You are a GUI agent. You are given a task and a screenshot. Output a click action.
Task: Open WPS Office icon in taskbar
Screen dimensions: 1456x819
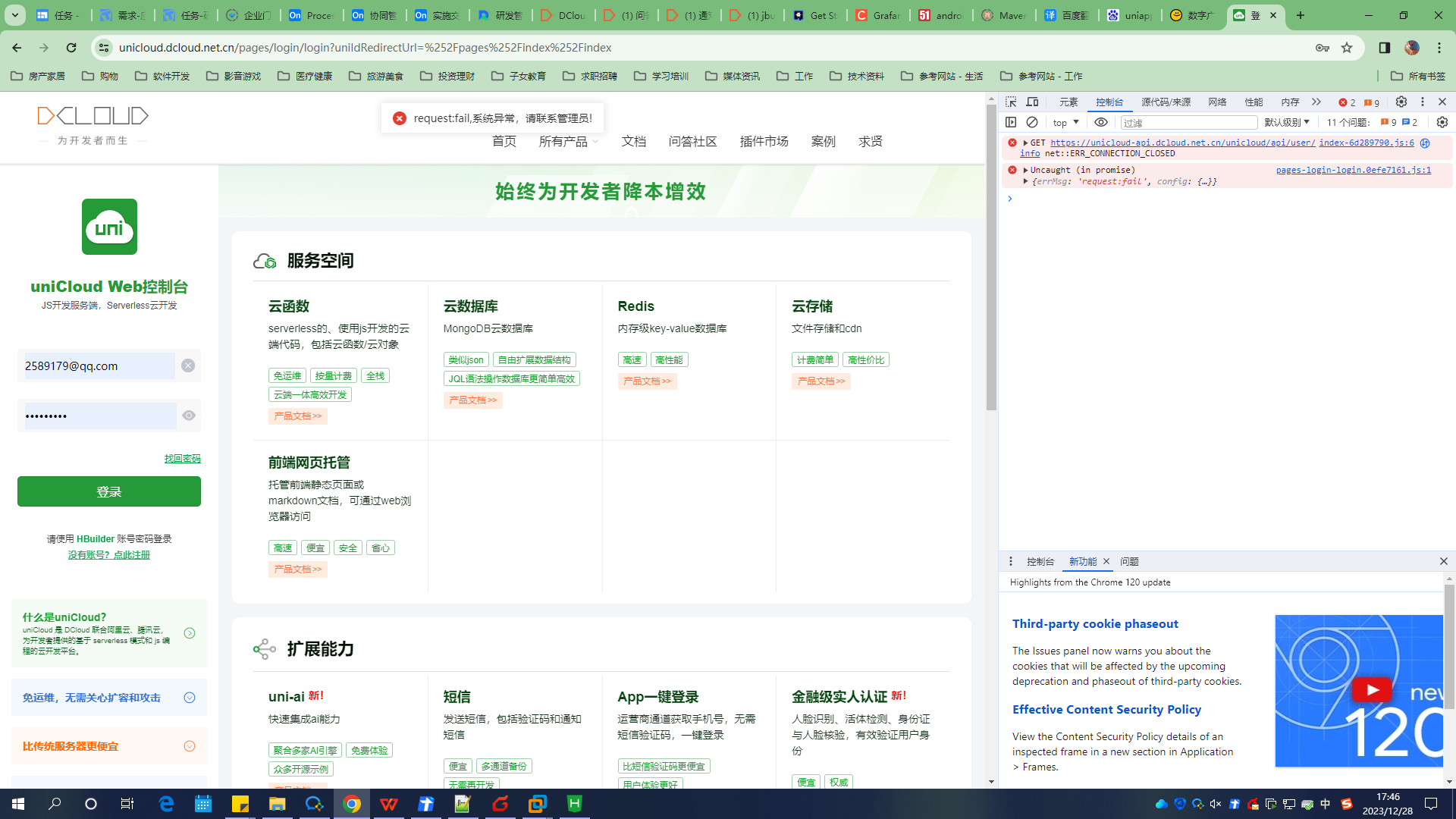(x=388, y=804)
